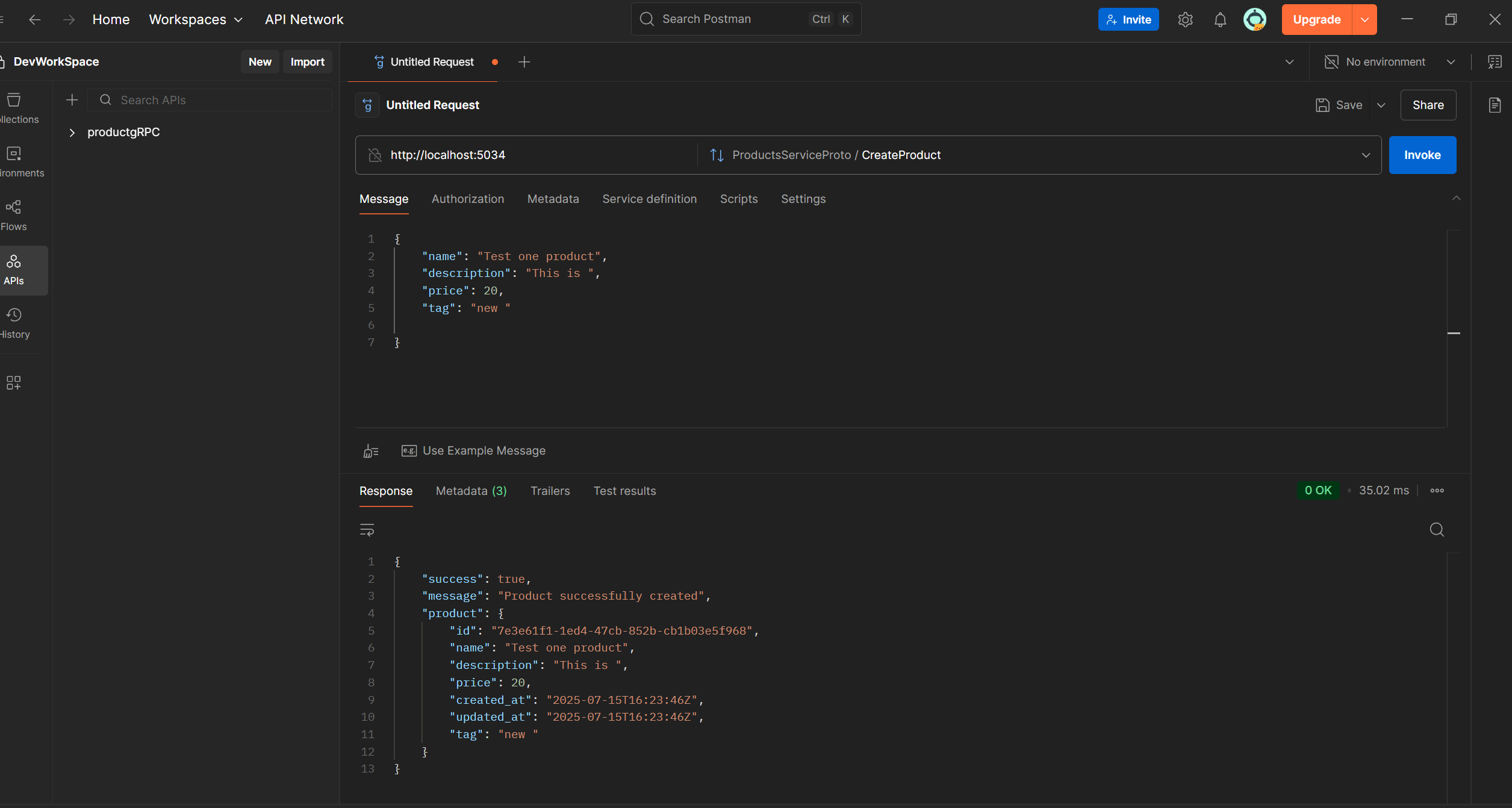The width and height of the screenshot is (1512, 808).
Task: Expand the method selector dropdown arrow
Action: tap(1366, 155)
